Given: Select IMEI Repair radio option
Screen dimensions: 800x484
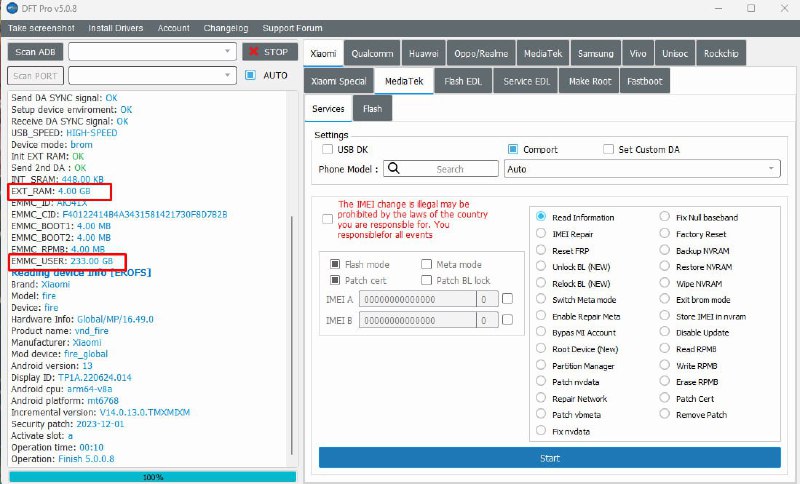Looking at the screenshot, I should coord(541,234).
